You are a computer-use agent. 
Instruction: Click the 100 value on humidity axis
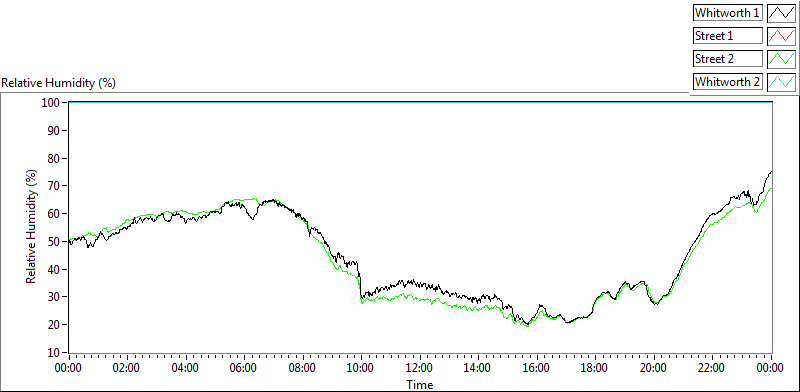52,103
